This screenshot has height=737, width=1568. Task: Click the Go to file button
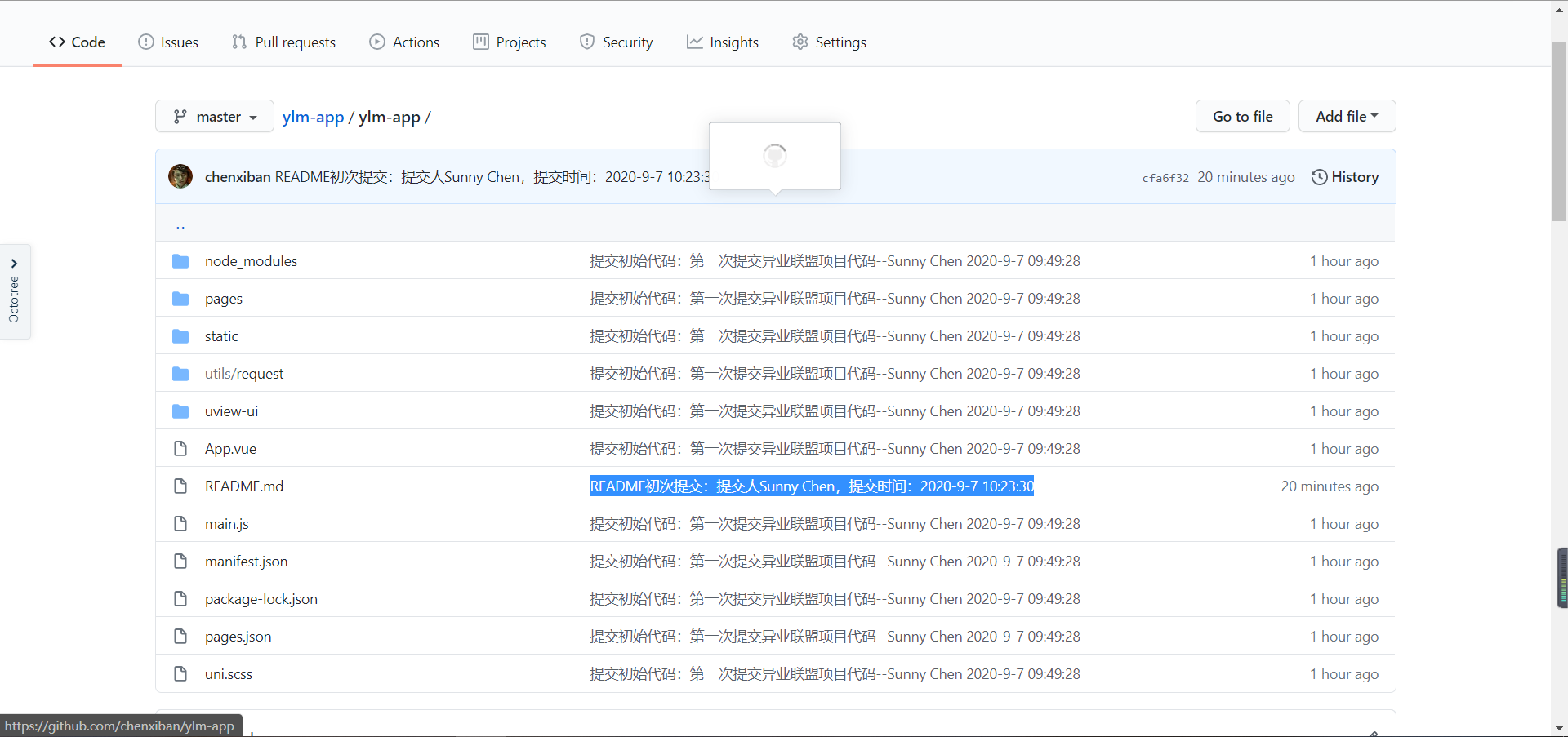pos(1242,116)
